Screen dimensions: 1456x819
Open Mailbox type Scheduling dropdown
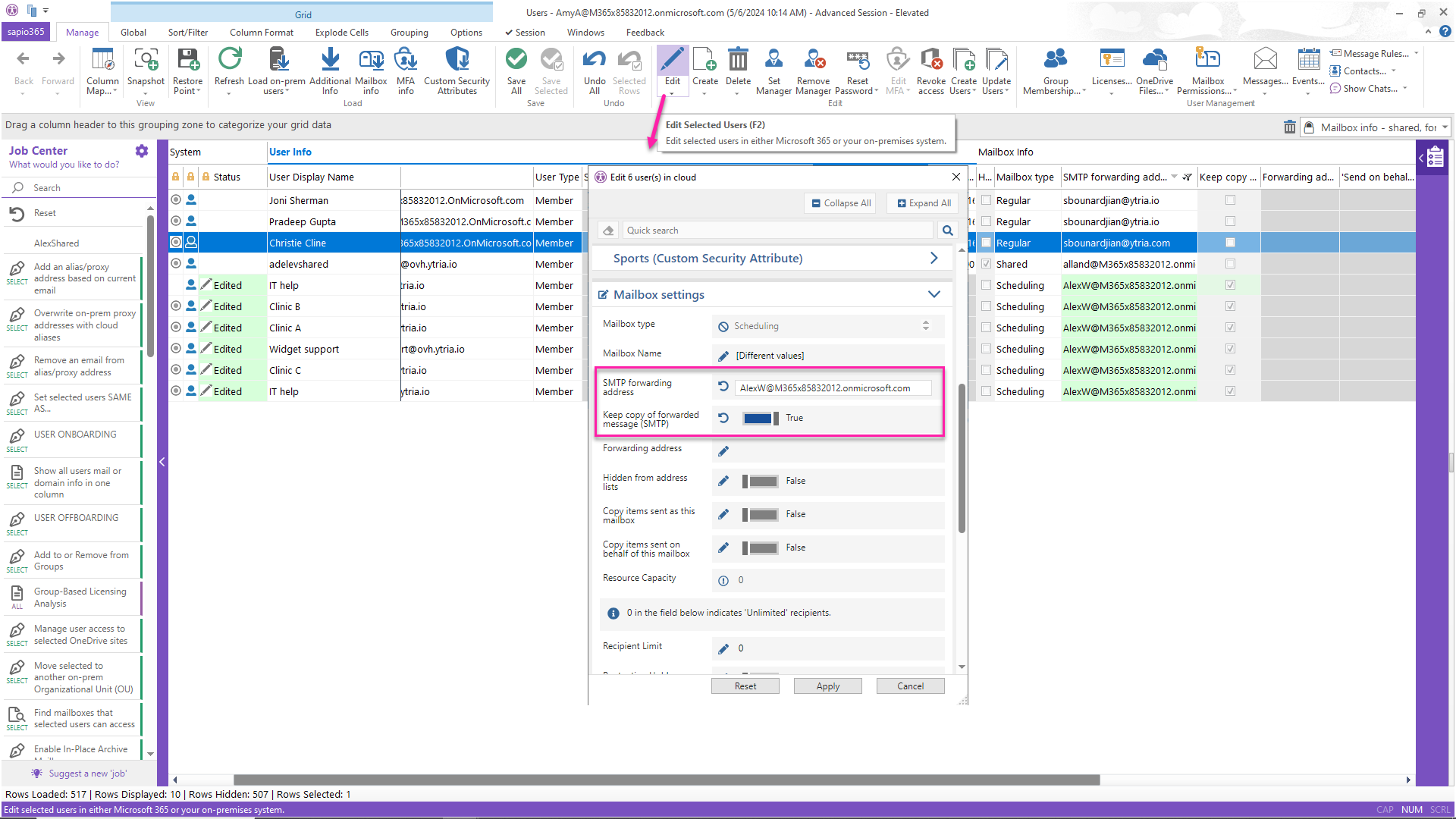925,326
